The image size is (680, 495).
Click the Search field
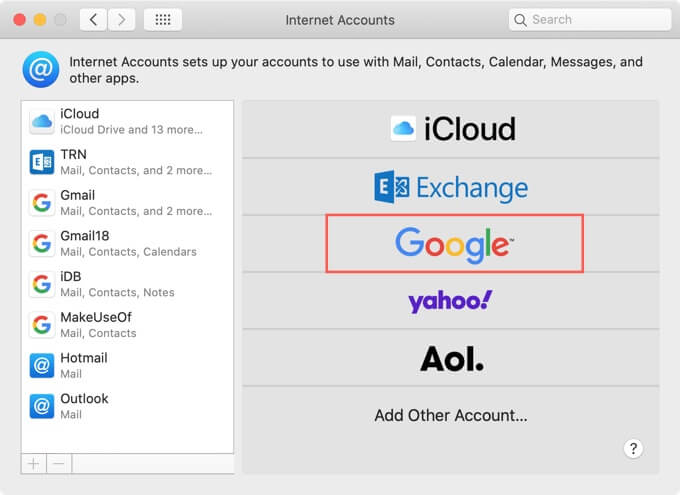[x=590, y=19]
